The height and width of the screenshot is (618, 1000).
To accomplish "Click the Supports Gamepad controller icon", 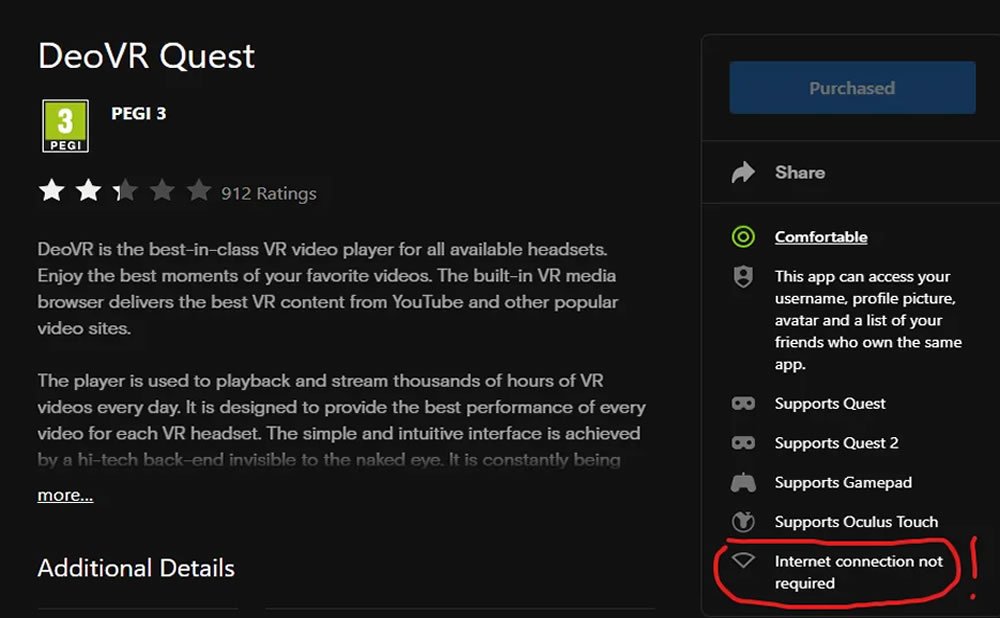I will 743,483.
